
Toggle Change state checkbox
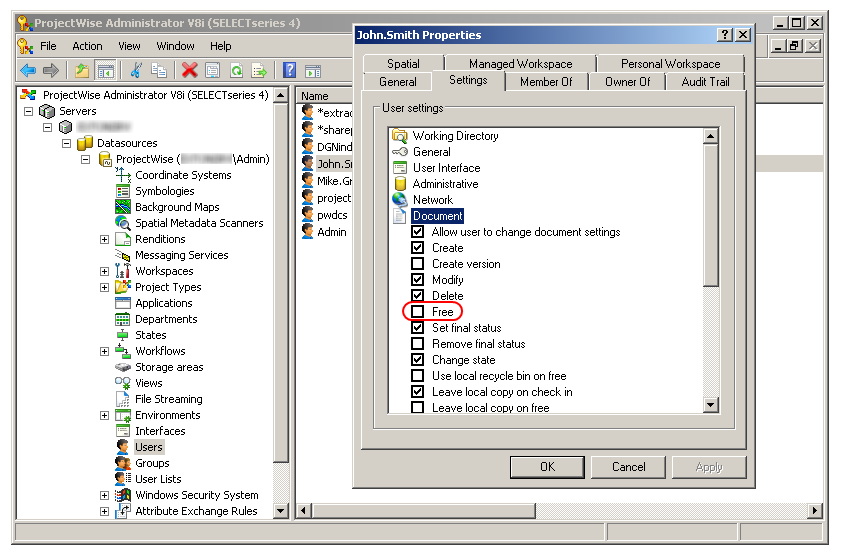(x=417, y=359)
